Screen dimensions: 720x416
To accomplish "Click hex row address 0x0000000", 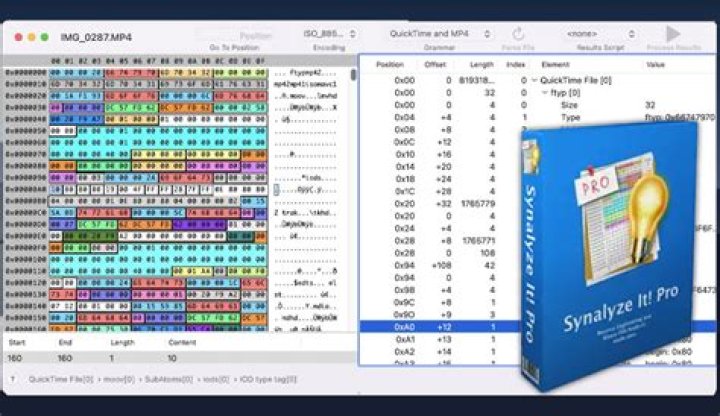I will point(26,73).
